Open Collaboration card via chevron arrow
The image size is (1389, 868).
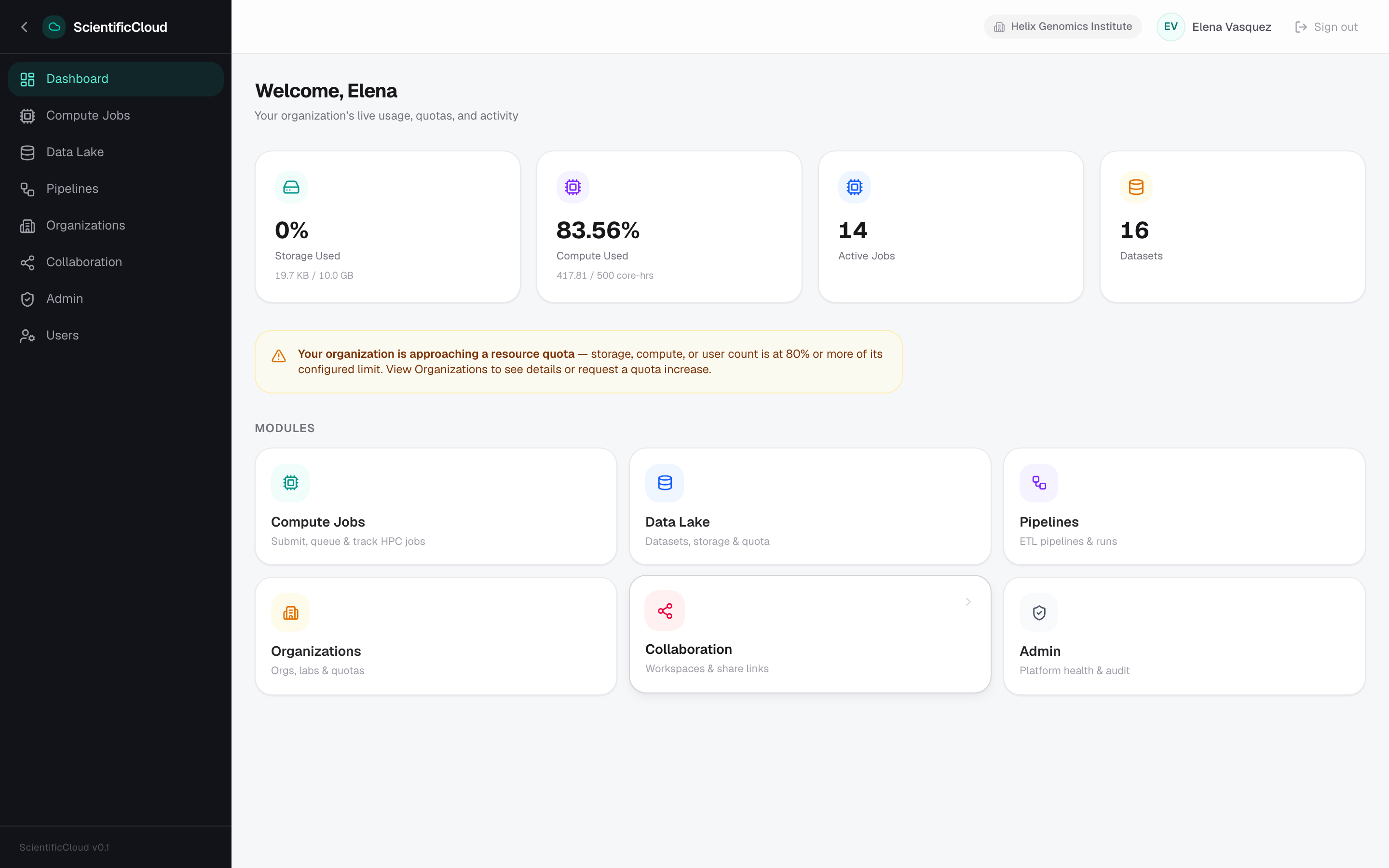968,602
